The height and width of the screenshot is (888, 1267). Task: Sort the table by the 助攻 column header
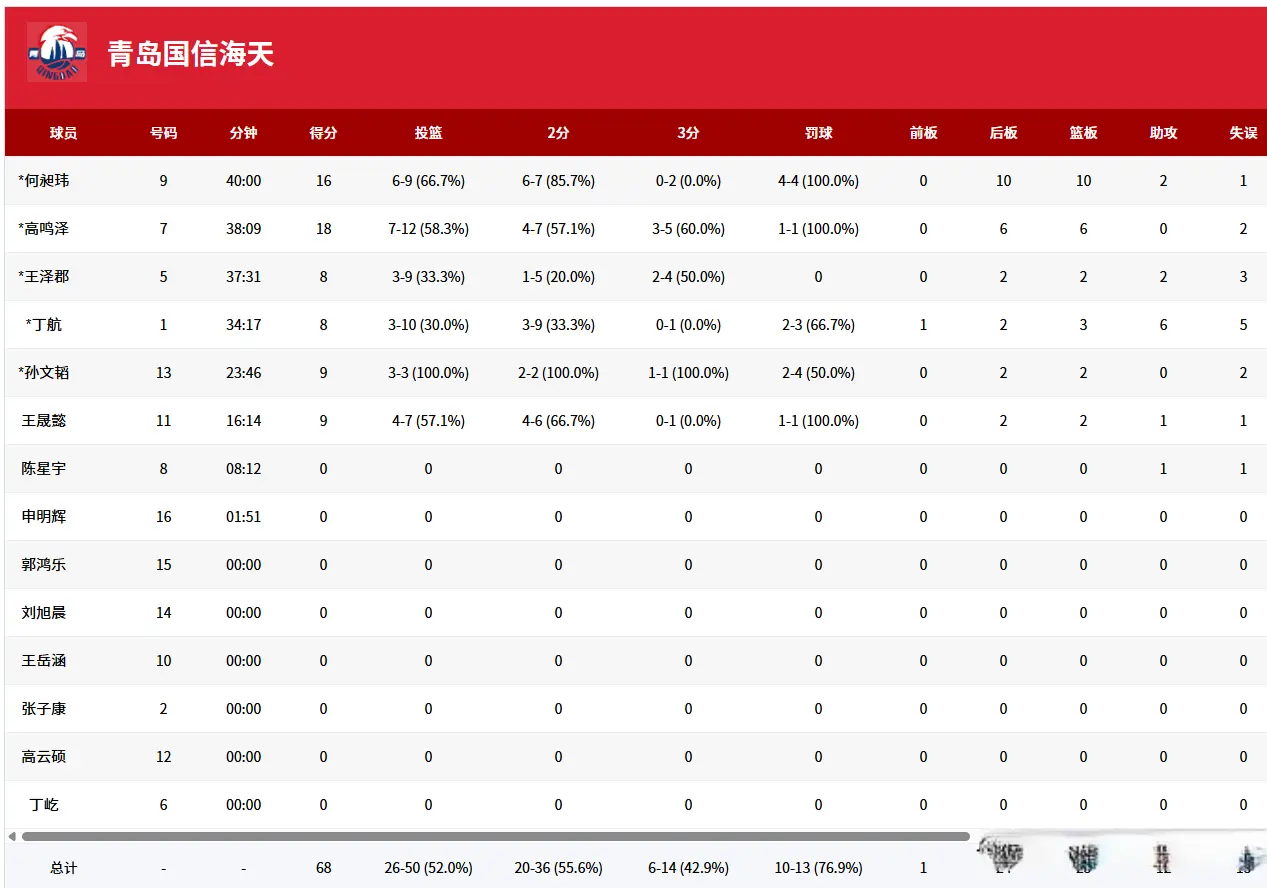[x=1163, y=132]
